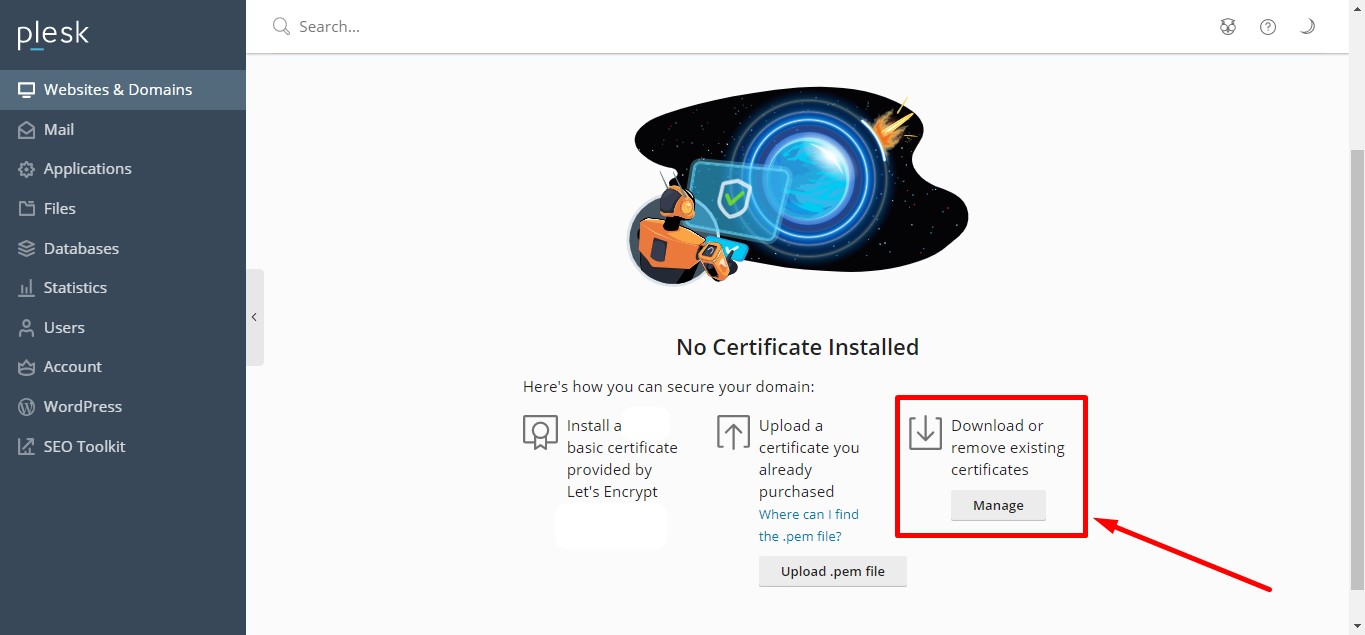Click the Mail envelope icon

pyautogui.click(x=26, y=130)
